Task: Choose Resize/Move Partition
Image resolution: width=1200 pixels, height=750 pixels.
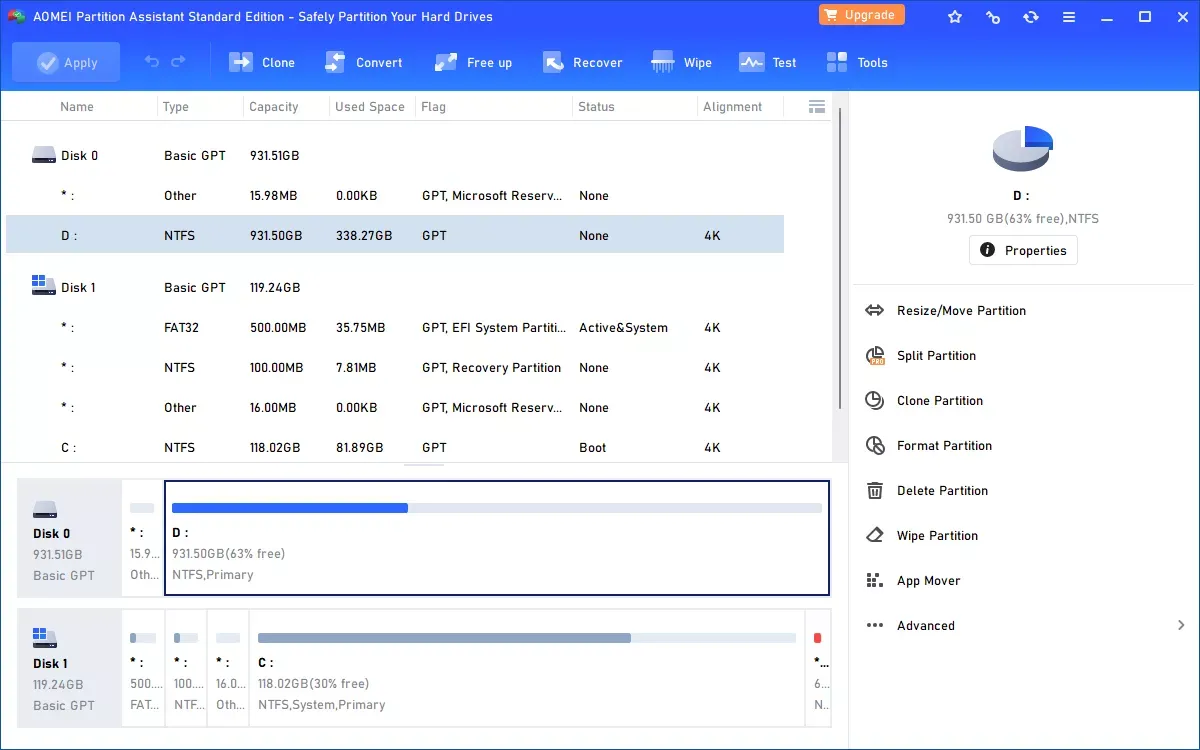Action: pyautogui.click(x=961, y=311)
